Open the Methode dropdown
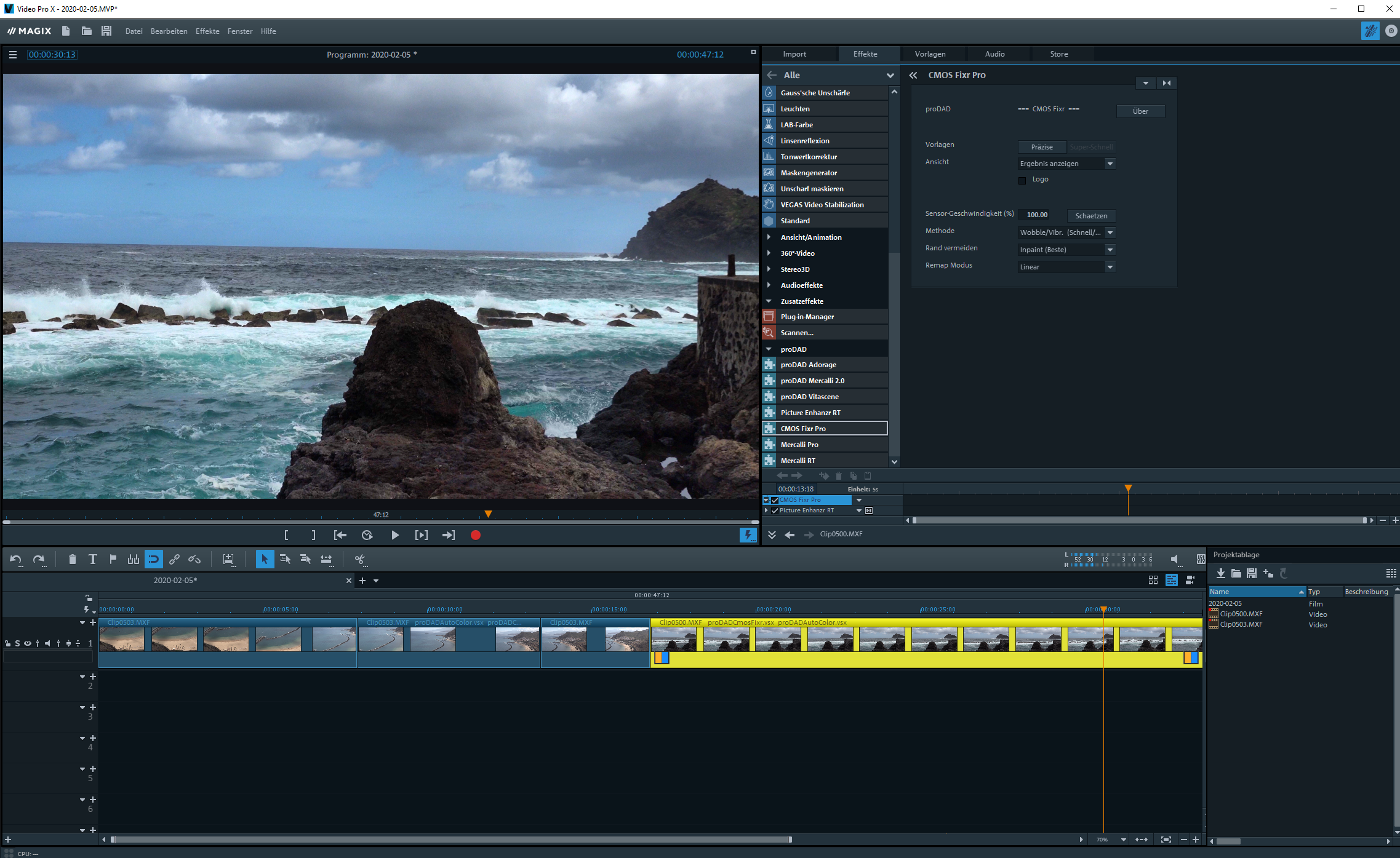The image size is (1400, 858). click(x=1066, y=232)
